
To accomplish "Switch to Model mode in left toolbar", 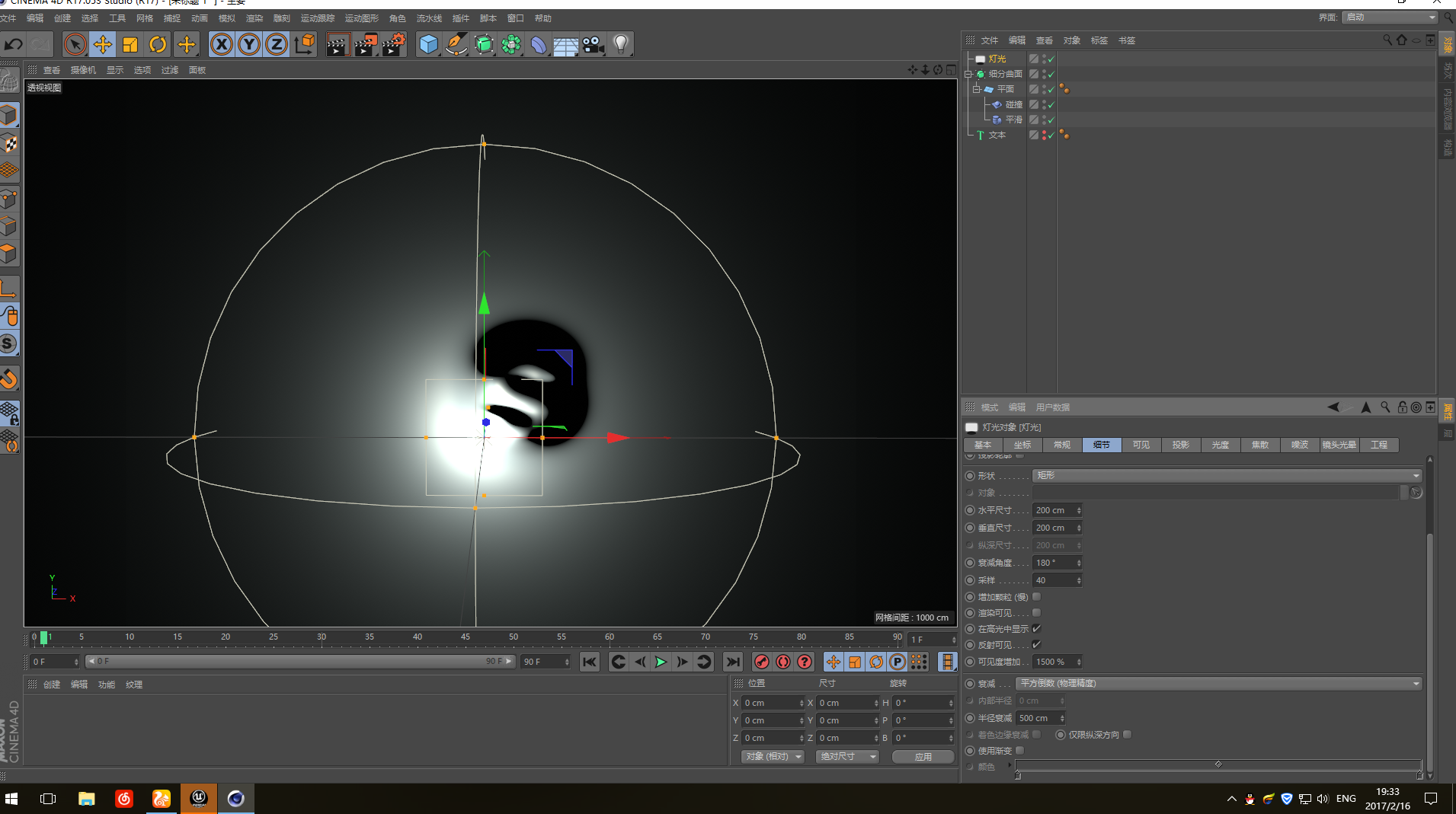I will 9,116.
